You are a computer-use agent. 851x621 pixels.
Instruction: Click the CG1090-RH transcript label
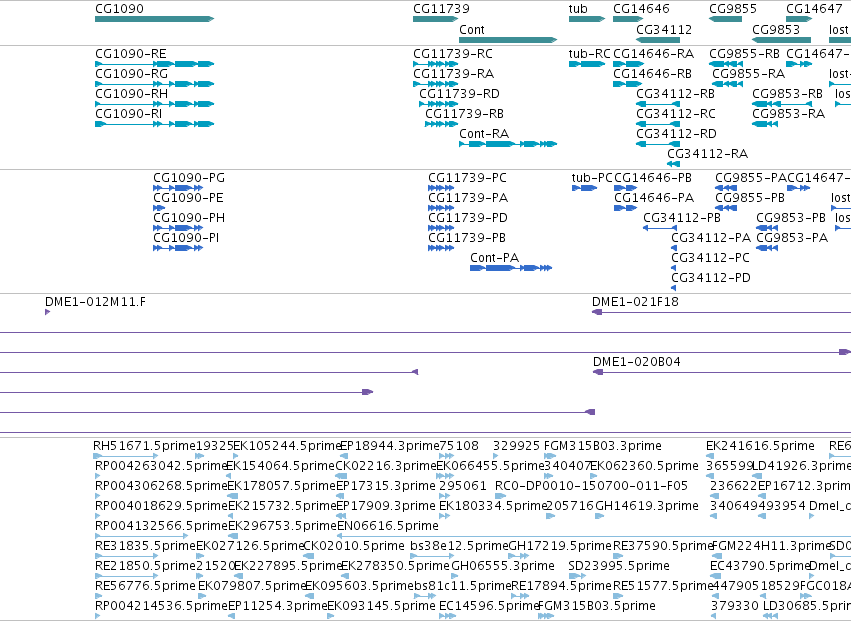coord(131,94)
